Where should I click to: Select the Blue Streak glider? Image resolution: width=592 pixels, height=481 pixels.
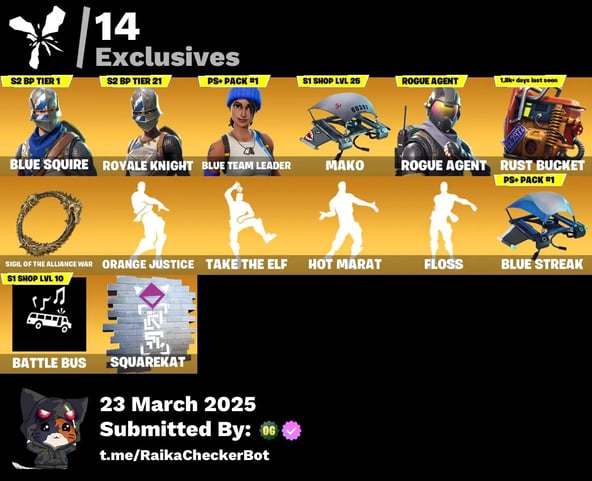tap(542, 225)
